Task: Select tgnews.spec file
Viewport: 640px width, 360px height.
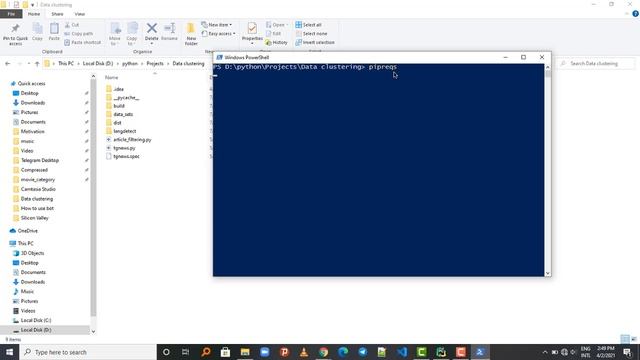Action: click(126, 156)
